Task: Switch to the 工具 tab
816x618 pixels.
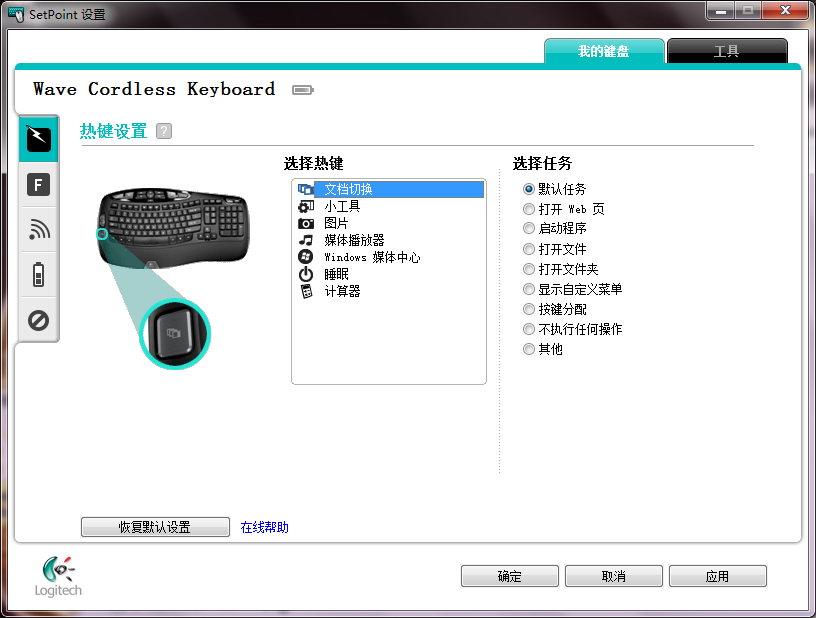Action: [727, 51]
